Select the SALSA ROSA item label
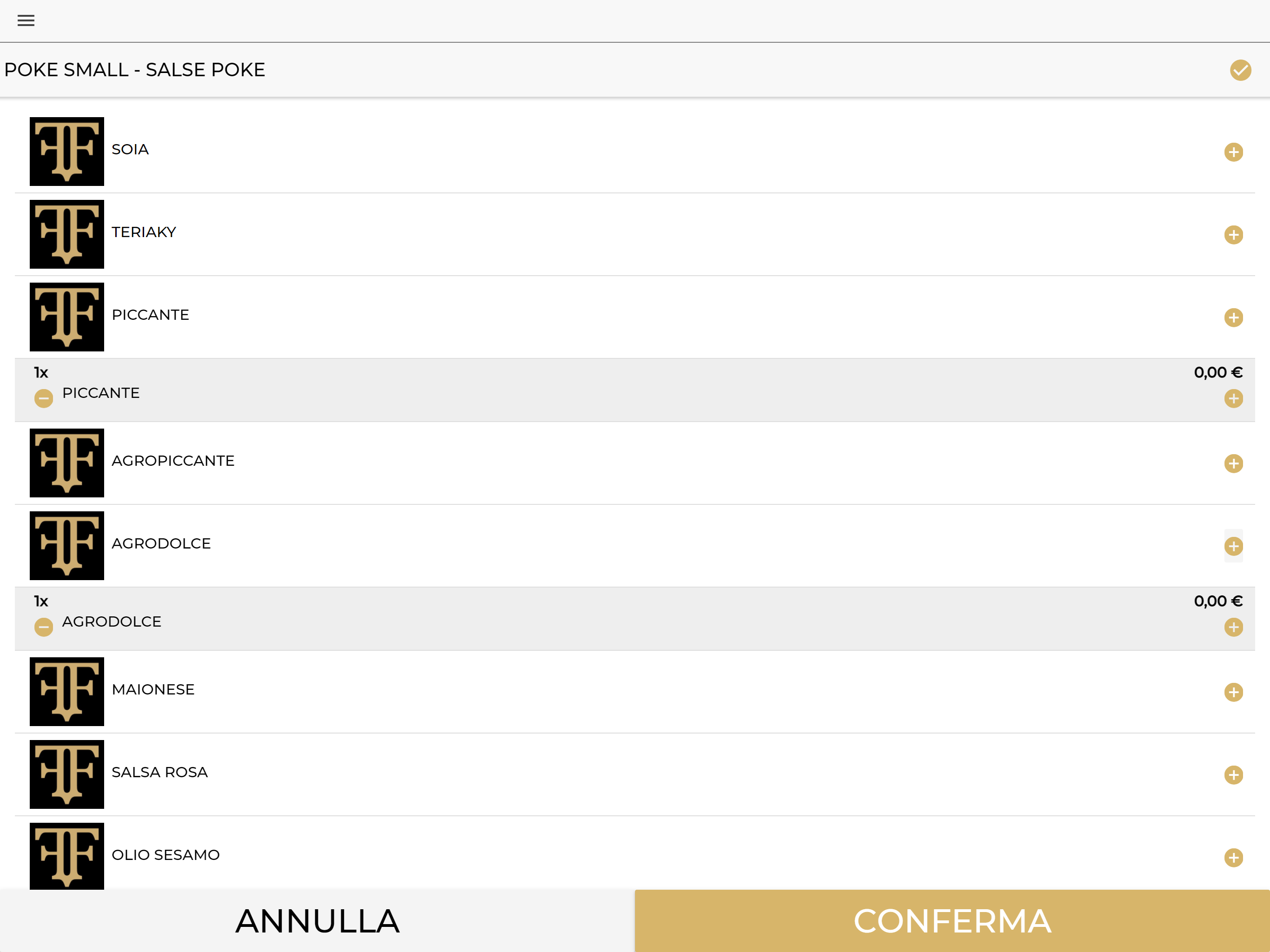This screenshot has width=1270, height=952. tap(159, 772)
